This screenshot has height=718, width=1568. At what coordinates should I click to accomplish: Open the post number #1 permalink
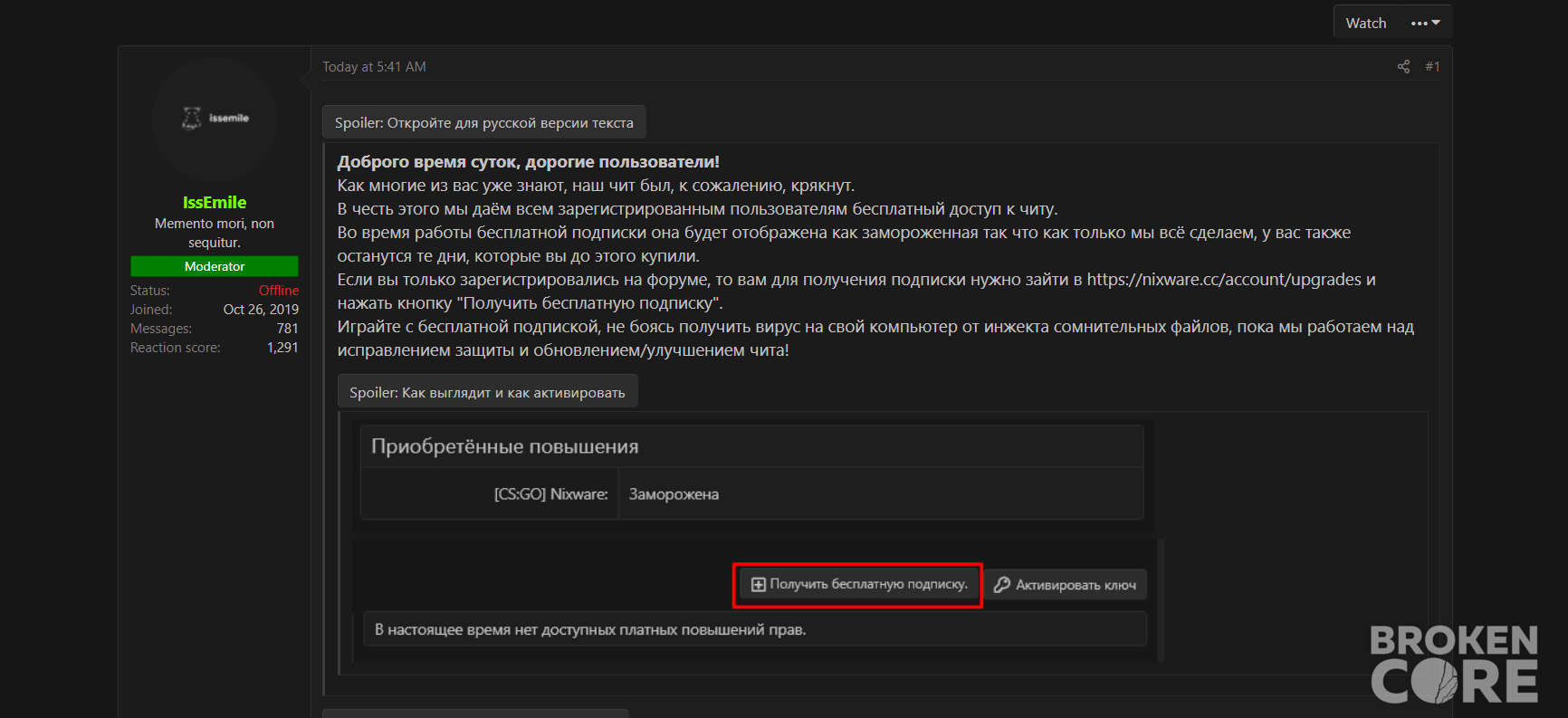pyautogui.click(x=1432, y=66)
